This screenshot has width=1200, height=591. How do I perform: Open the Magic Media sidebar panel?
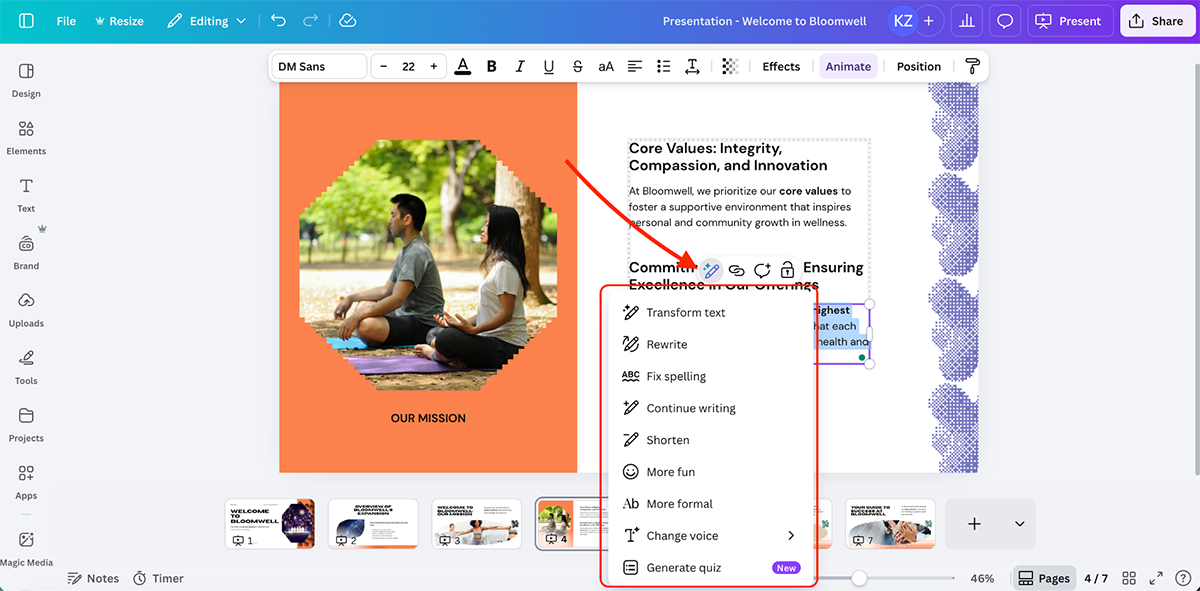point(27,548)
